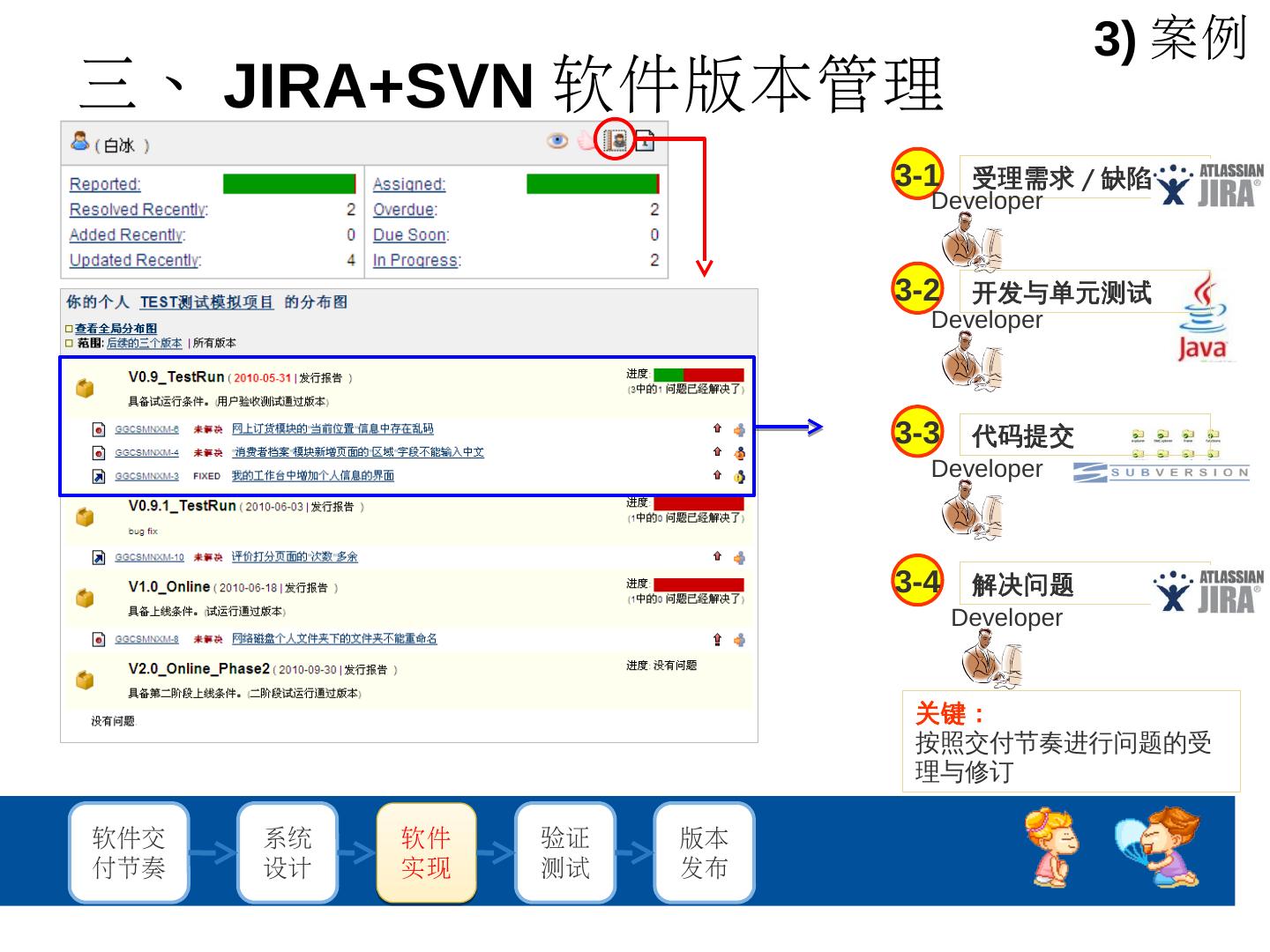The image size is (1270, 952).
Task: Open the Reported link
Action: coord(105,184)
